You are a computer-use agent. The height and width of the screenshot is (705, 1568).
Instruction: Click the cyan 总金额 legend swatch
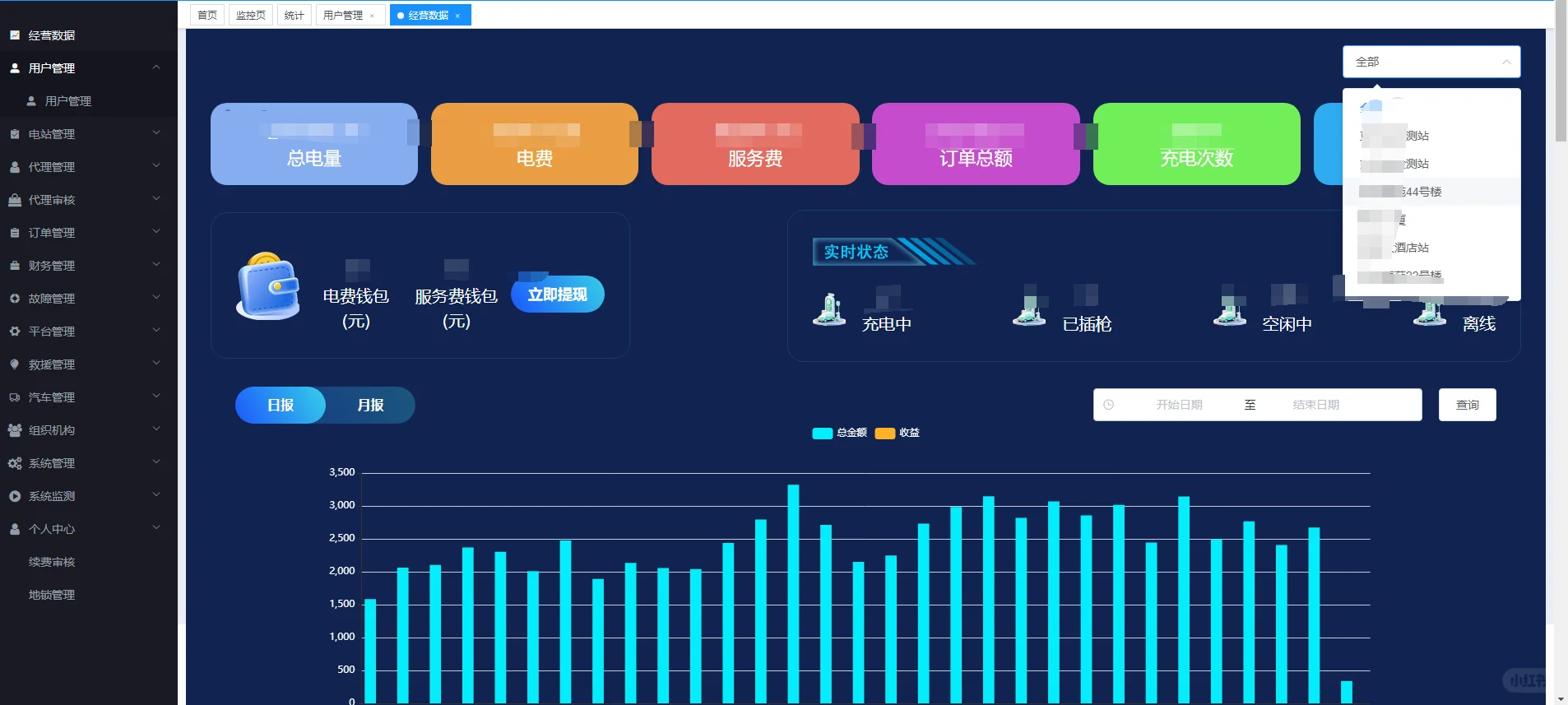[823, 434]
